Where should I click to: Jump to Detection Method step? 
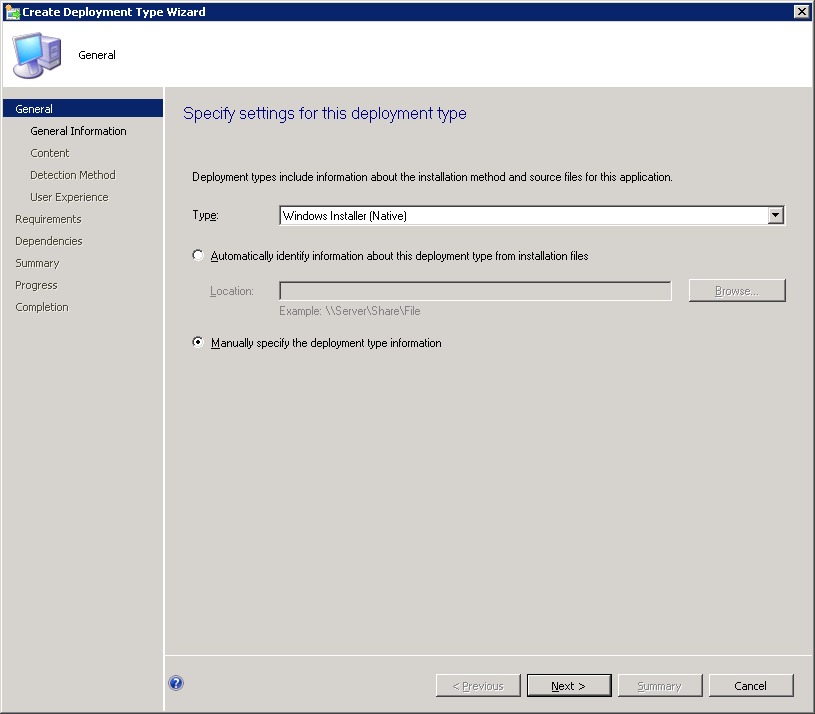point(73,175)
